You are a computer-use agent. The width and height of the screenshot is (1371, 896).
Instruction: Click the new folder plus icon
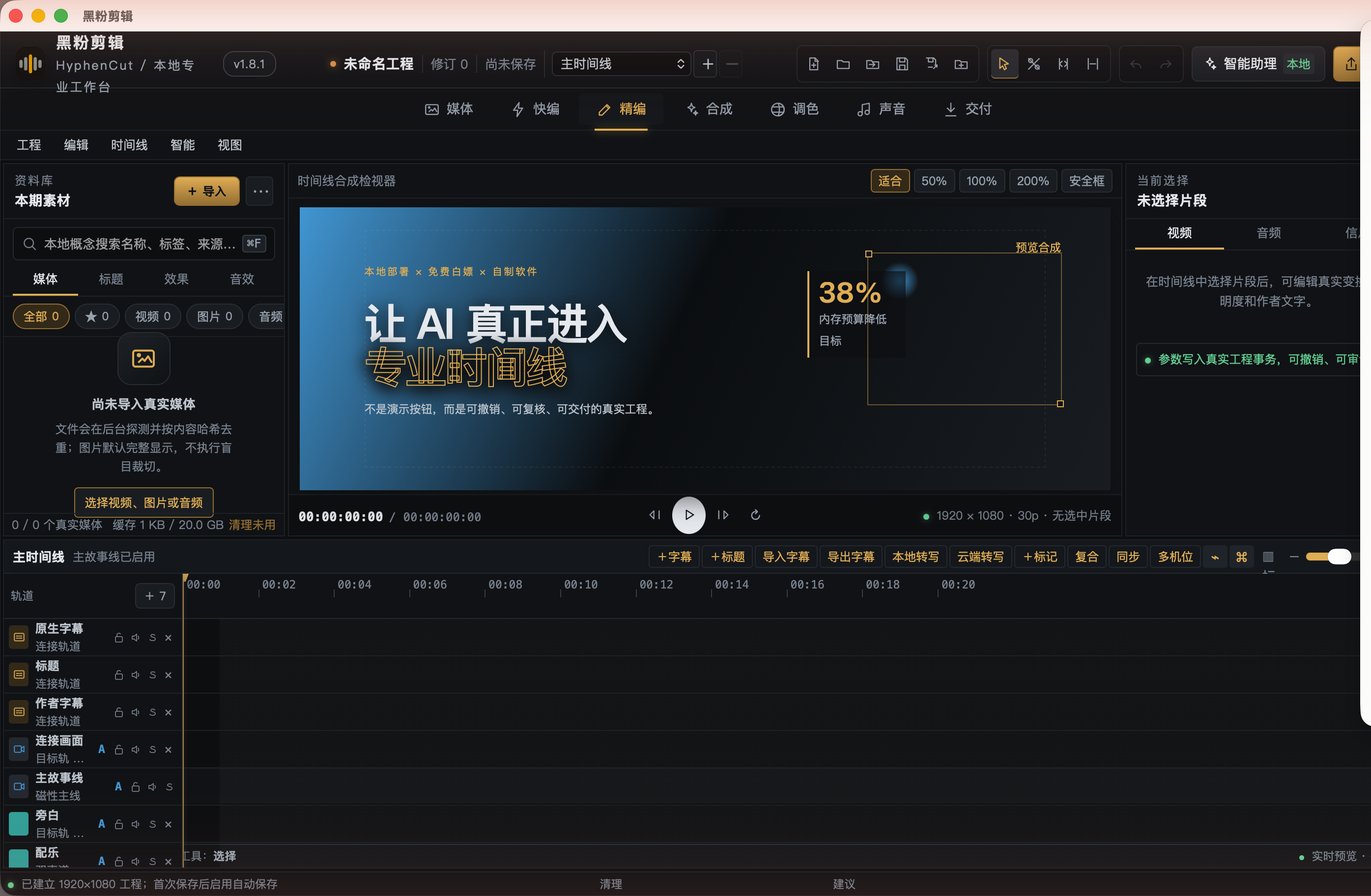click(961, 64)
